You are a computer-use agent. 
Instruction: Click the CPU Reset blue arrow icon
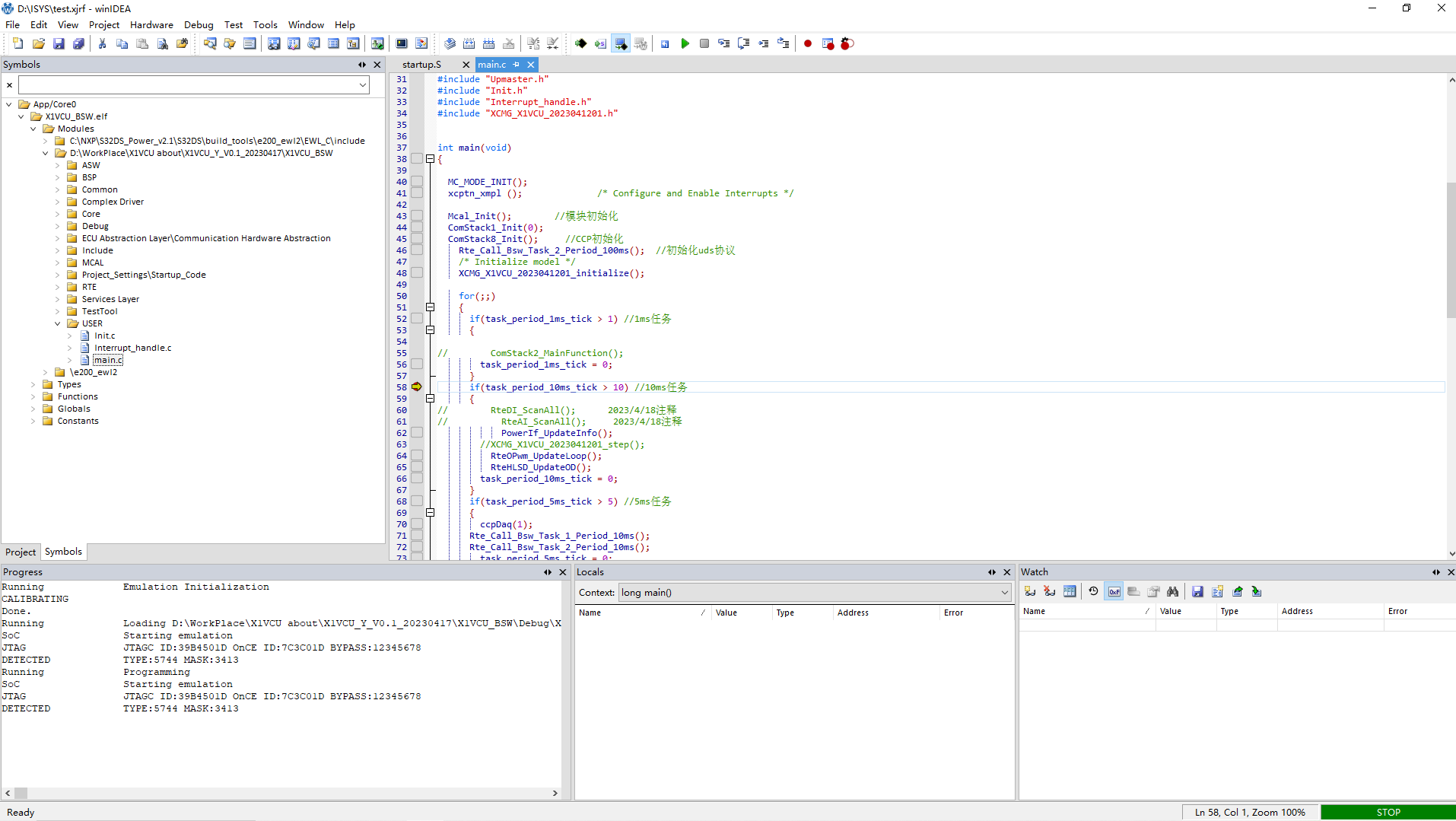click(x=665, y=43)
